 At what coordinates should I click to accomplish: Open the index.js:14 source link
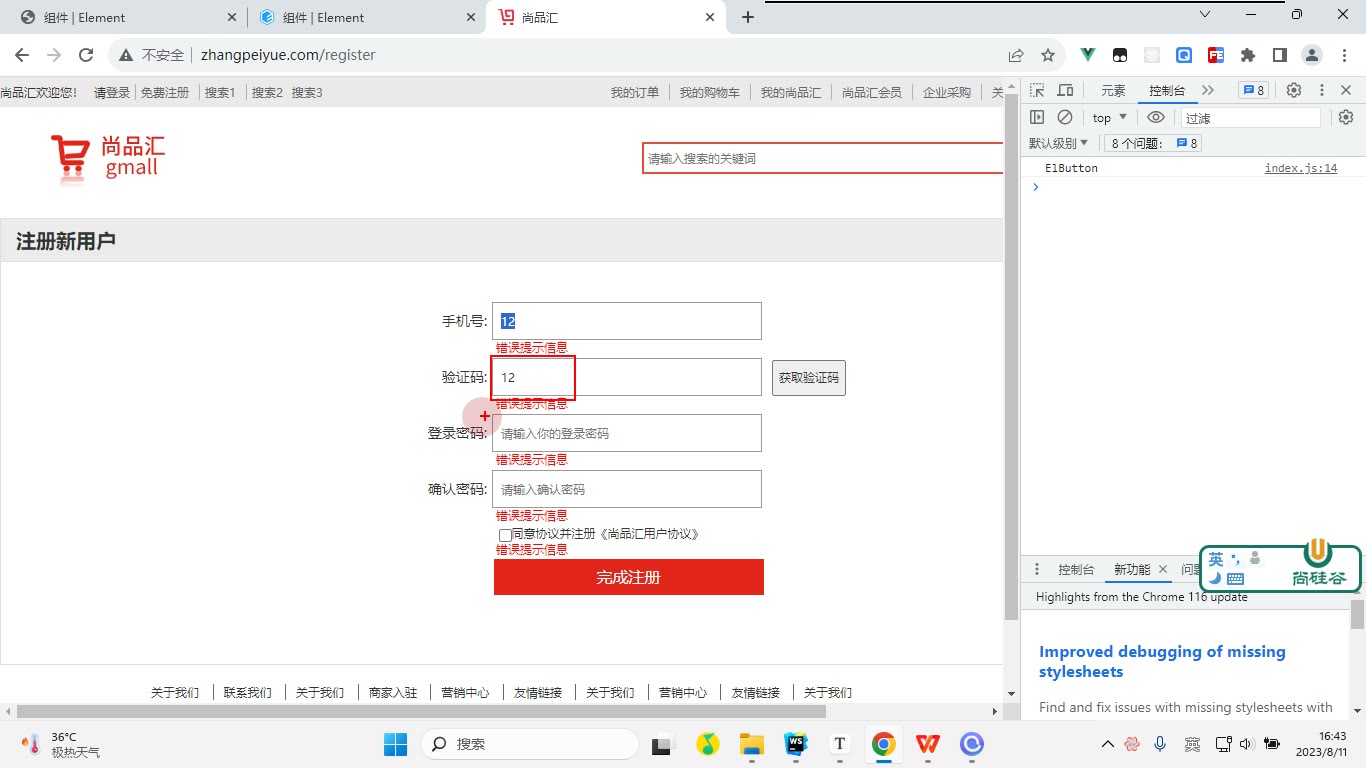[1301, 168]
